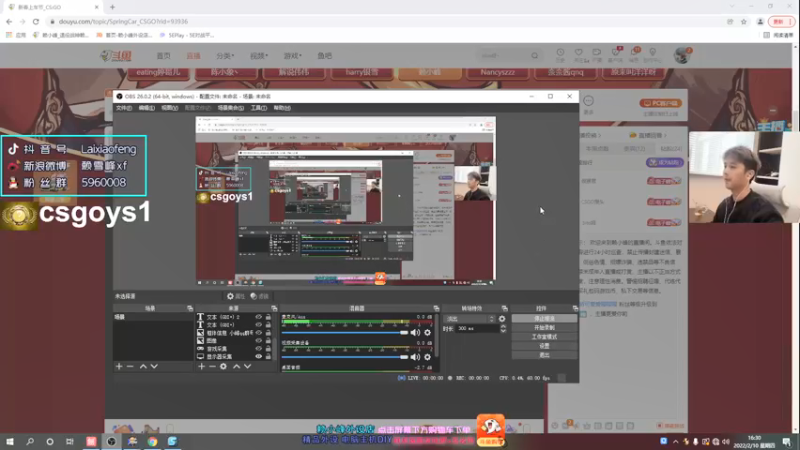
Task: Open taskbar search
Action: (30, 441)
